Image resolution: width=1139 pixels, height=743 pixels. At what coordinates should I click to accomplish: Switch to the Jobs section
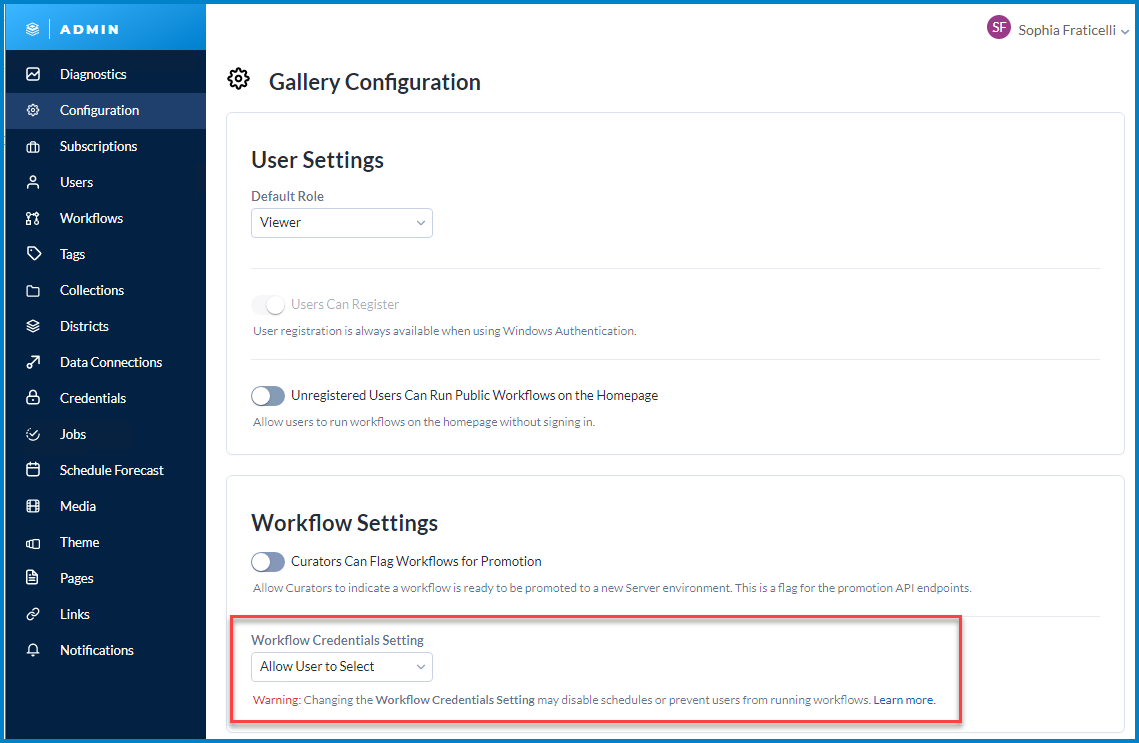[x=34, y=434]
